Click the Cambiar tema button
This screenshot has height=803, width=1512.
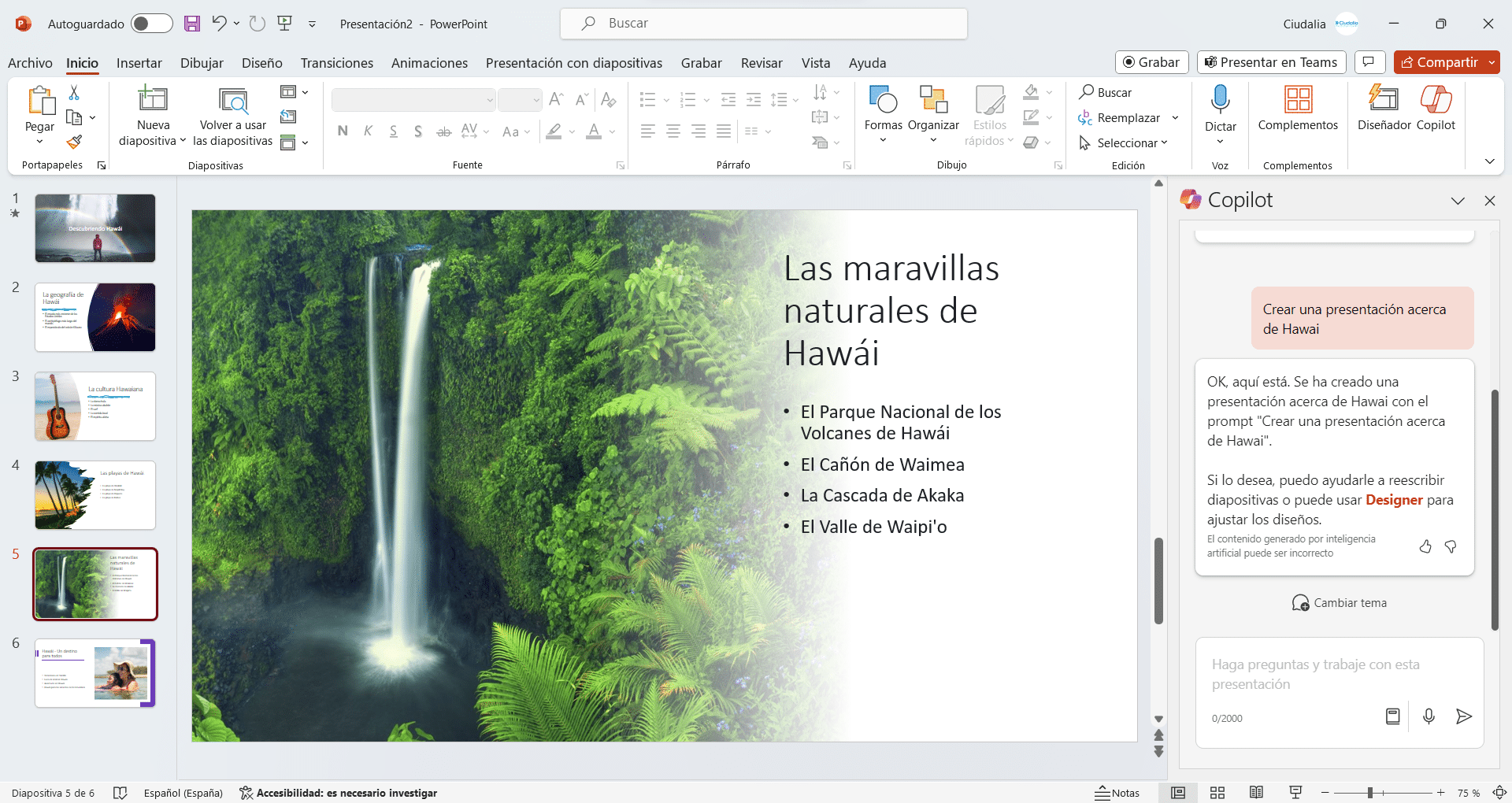[x=1340, y=603]
